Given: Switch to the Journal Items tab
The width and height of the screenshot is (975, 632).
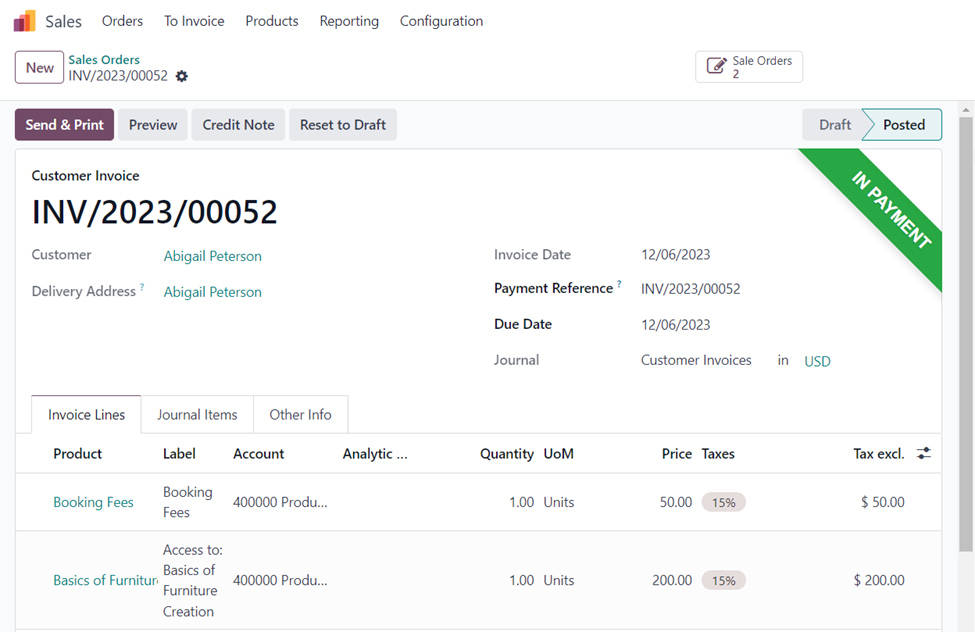Looking at the screenshot, I should pos(197,415).
